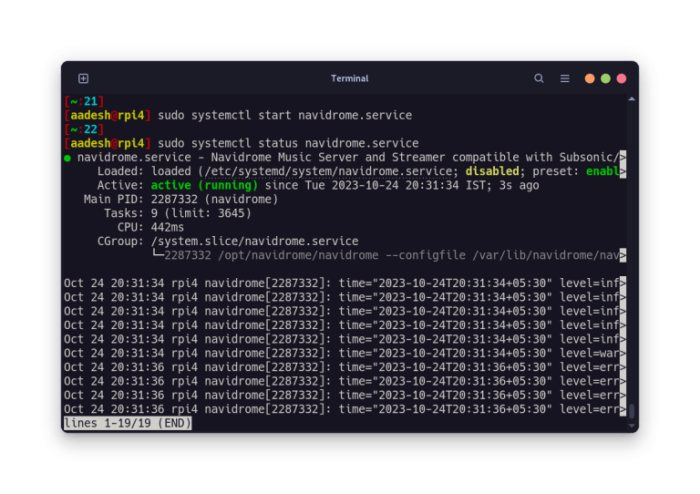Click the 'lines 1-19/19 (END)' pager status

click(128, 423)
